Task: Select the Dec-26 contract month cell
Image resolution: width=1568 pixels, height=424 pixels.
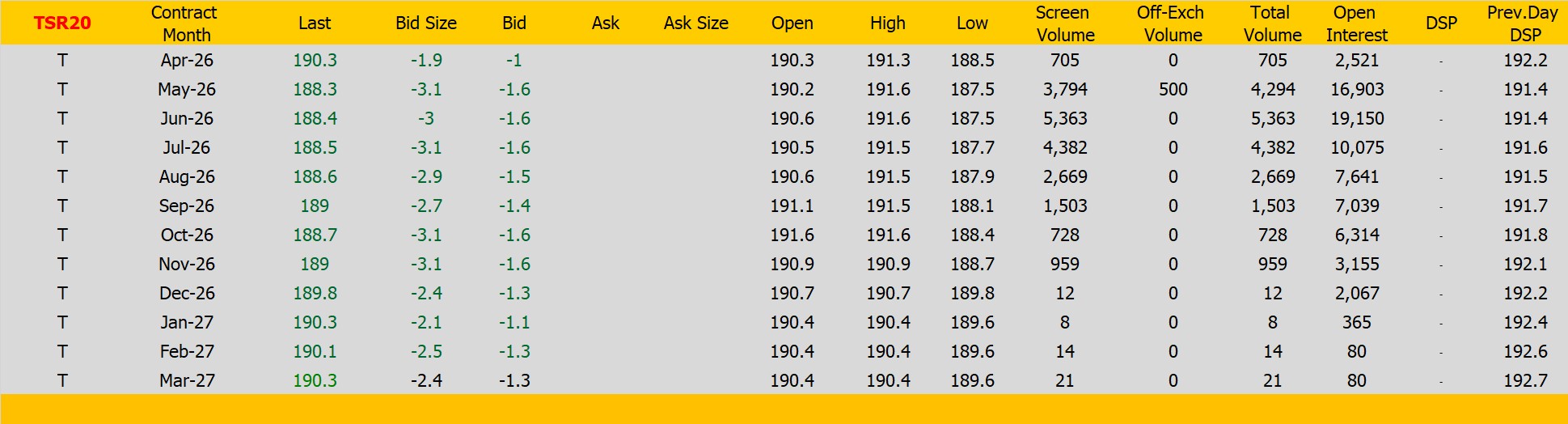Action: pyautogui.click(x=187, y=294)
